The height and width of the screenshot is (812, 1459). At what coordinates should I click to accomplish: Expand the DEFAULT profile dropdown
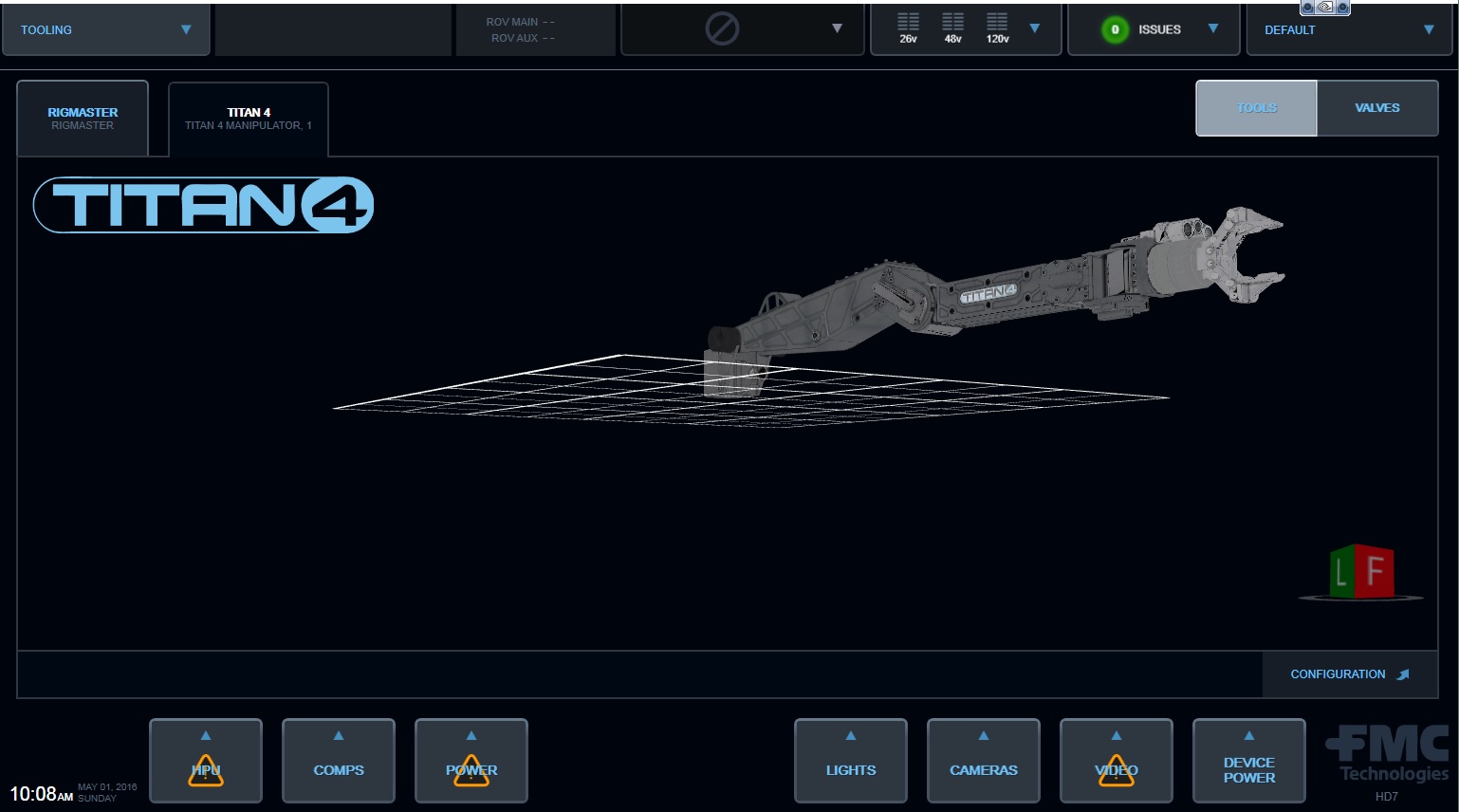pyautogui.click(x=1428, y=29)
